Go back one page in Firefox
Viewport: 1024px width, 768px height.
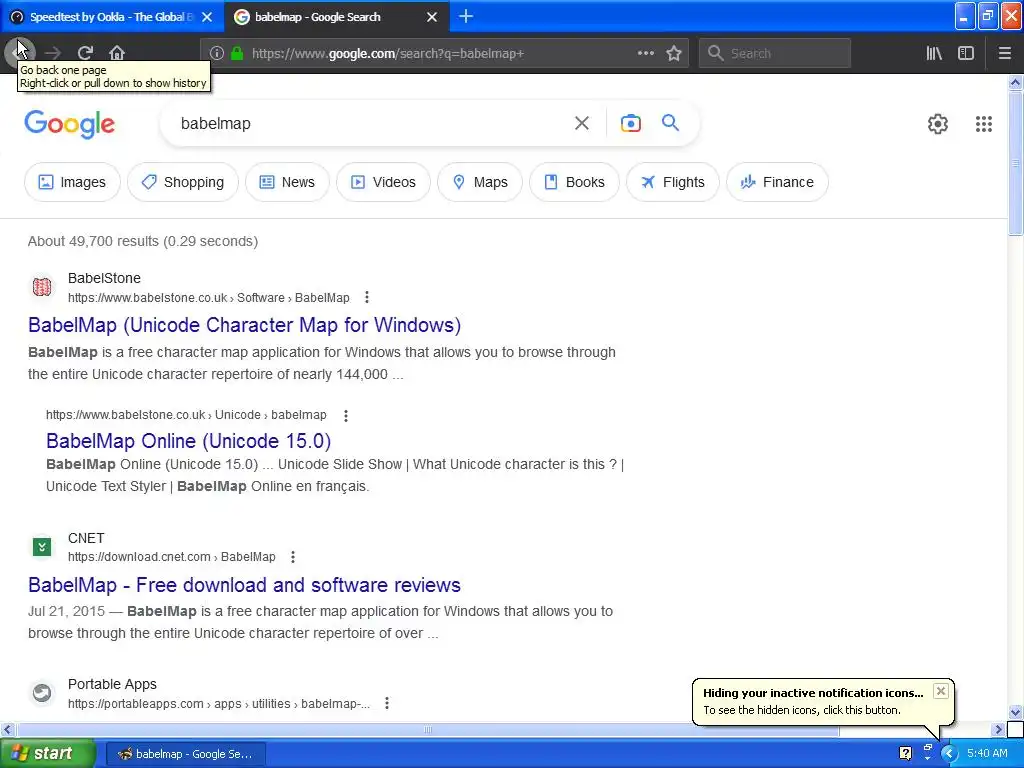[x=18, y=53]
